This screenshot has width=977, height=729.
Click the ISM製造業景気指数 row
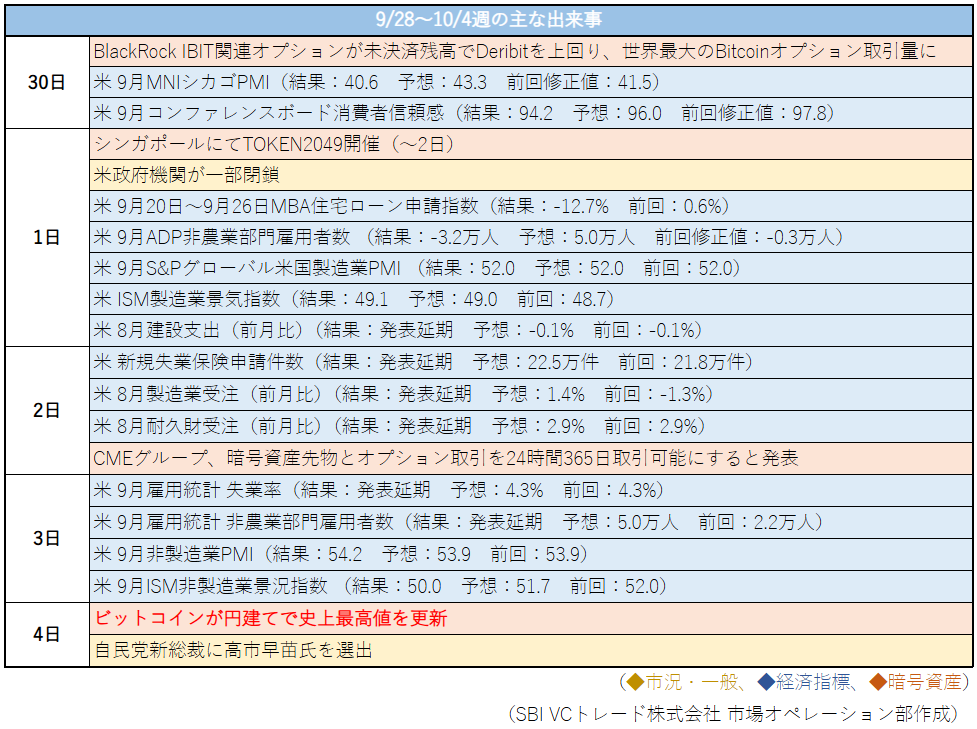tap(531, 300)
